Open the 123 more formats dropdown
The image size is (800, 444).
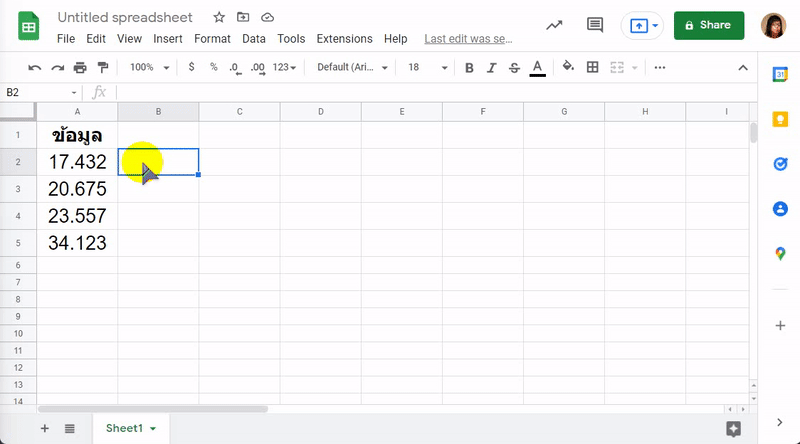284,67
